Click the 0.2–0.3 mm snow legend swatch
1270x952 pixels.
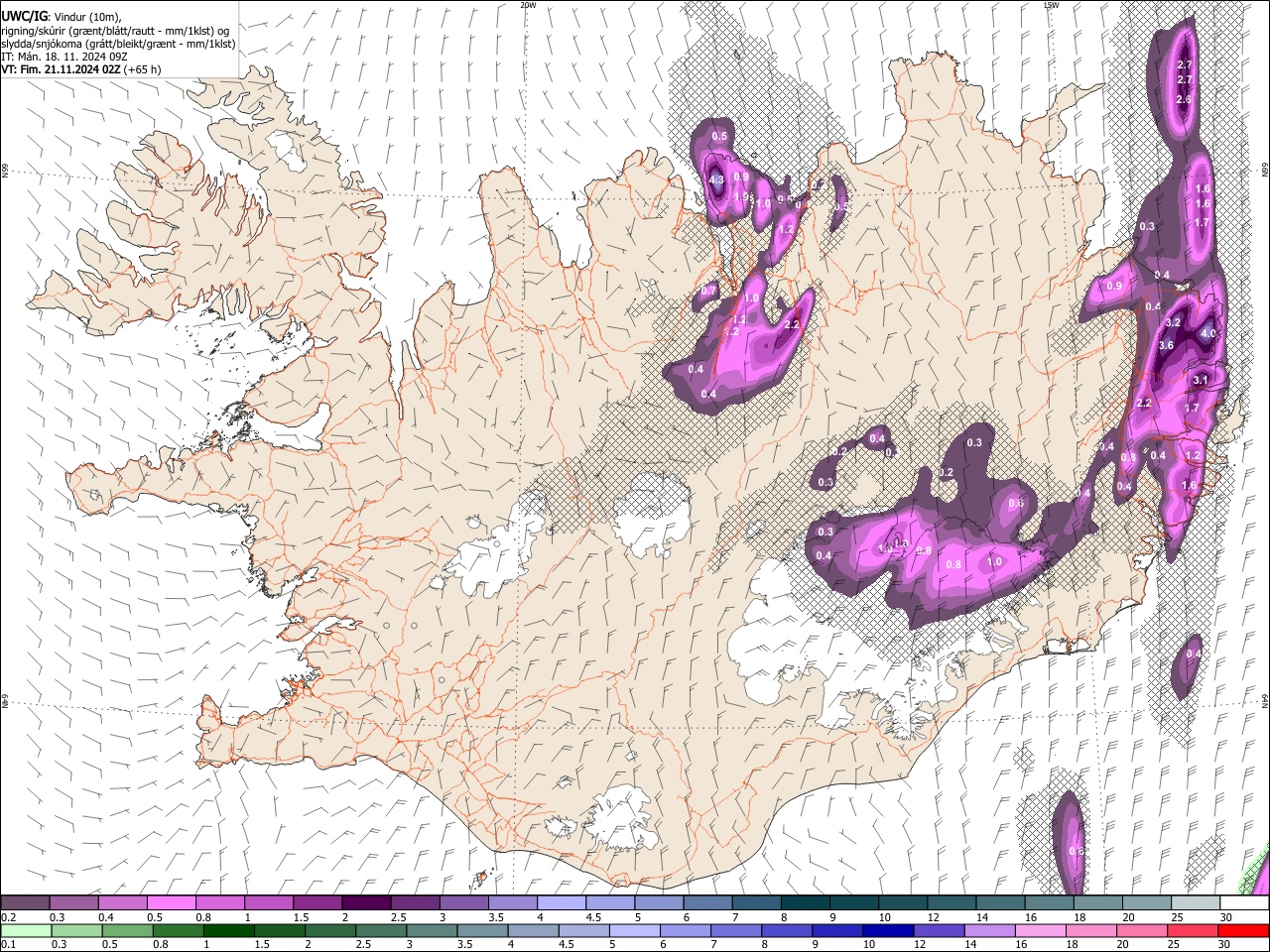26,902
